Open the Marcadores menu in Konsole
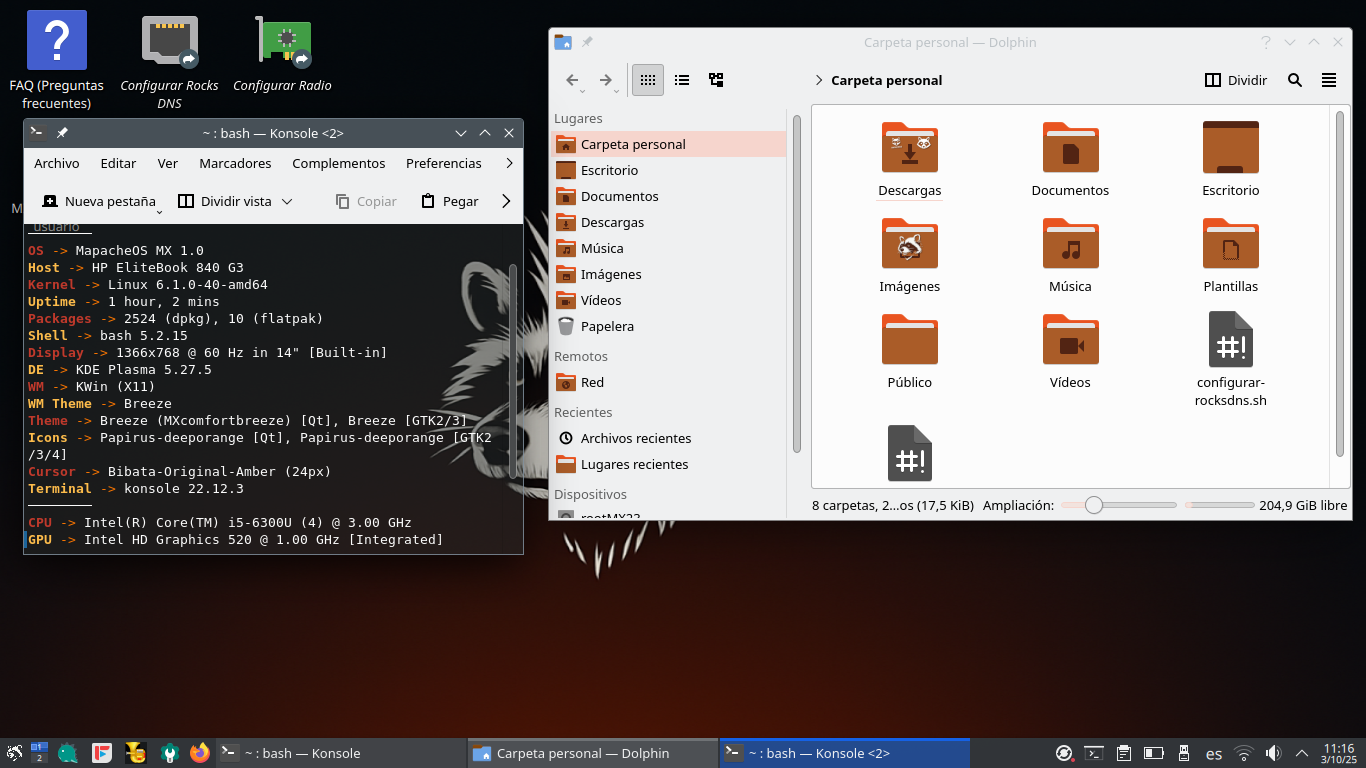 (235, 163)
